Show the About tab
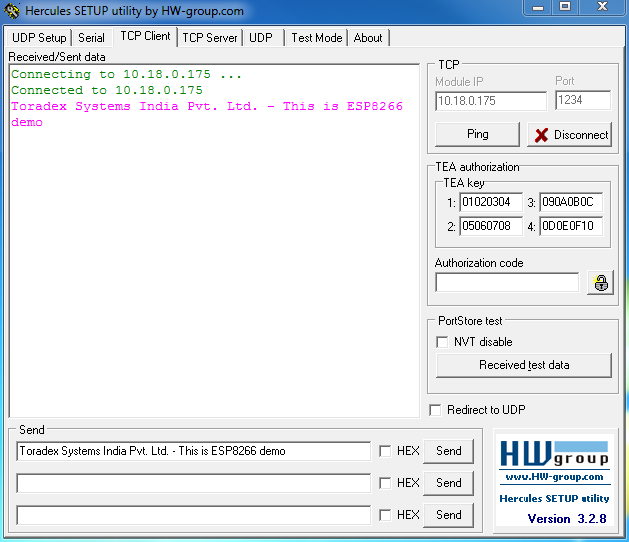 (x=368, y=38)
